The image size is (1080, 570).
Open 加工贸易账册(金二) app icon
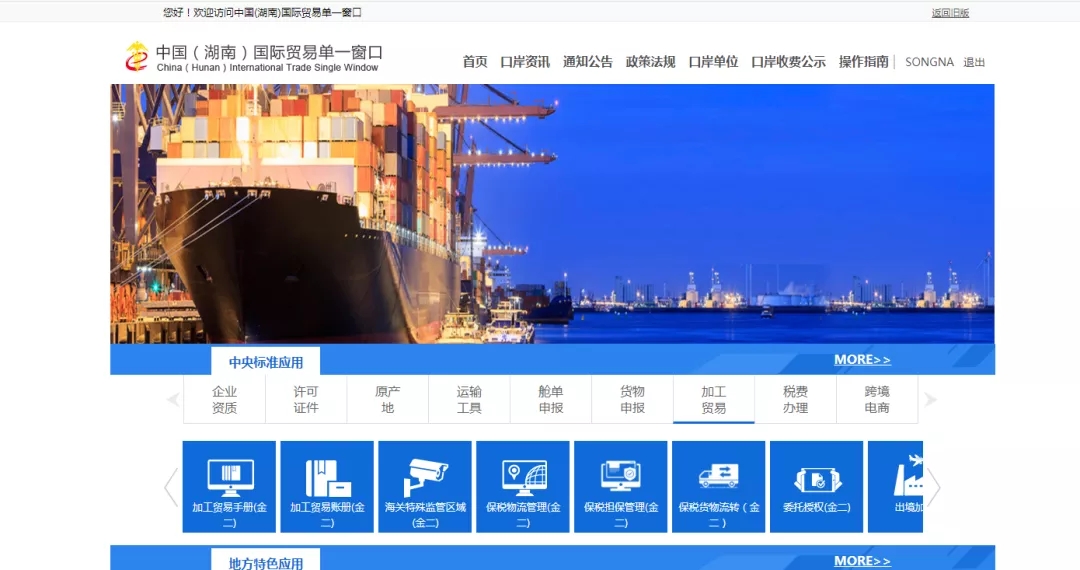327,486
